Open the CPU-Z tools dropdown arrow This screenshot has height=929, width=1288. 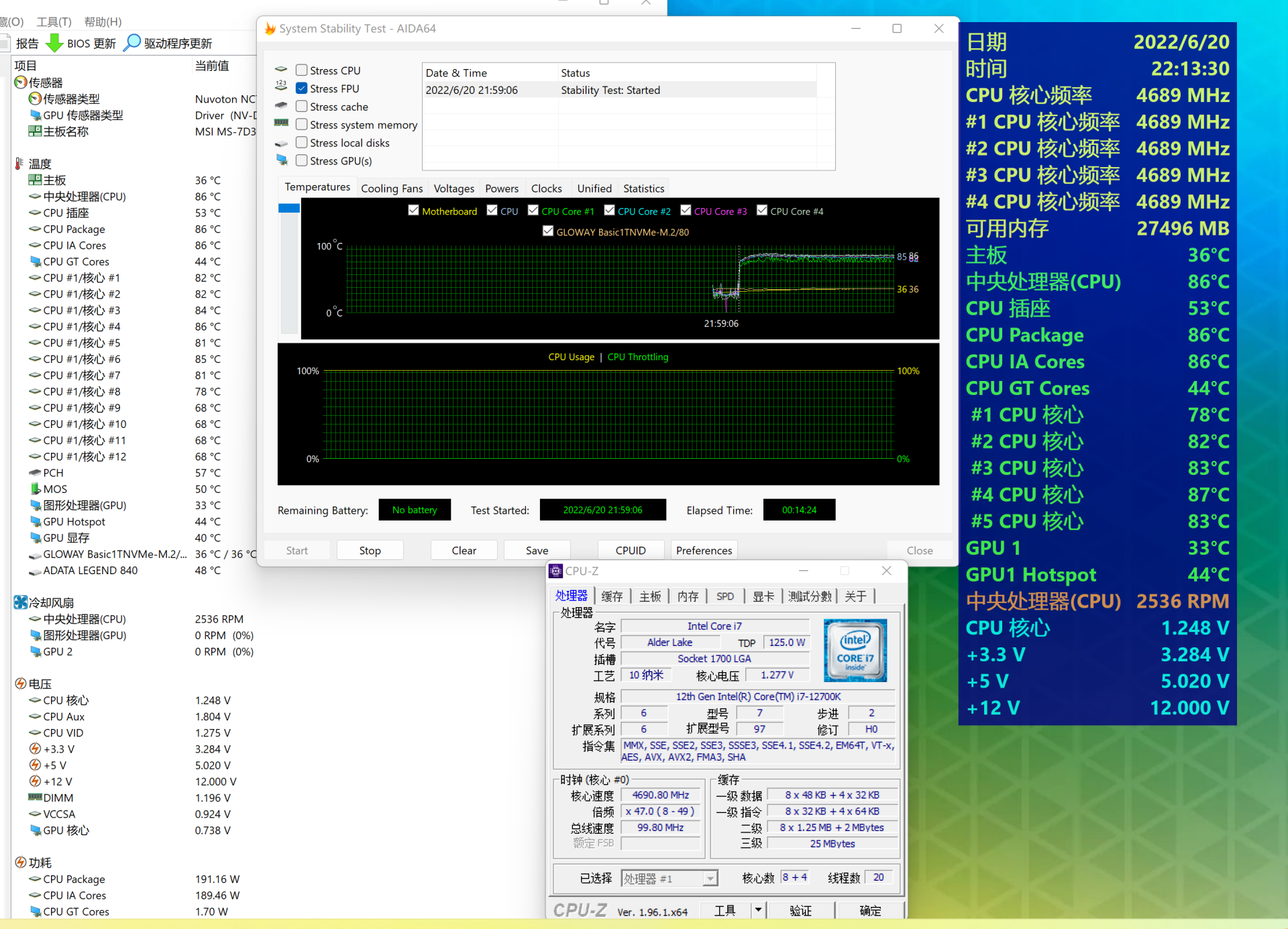758,910
